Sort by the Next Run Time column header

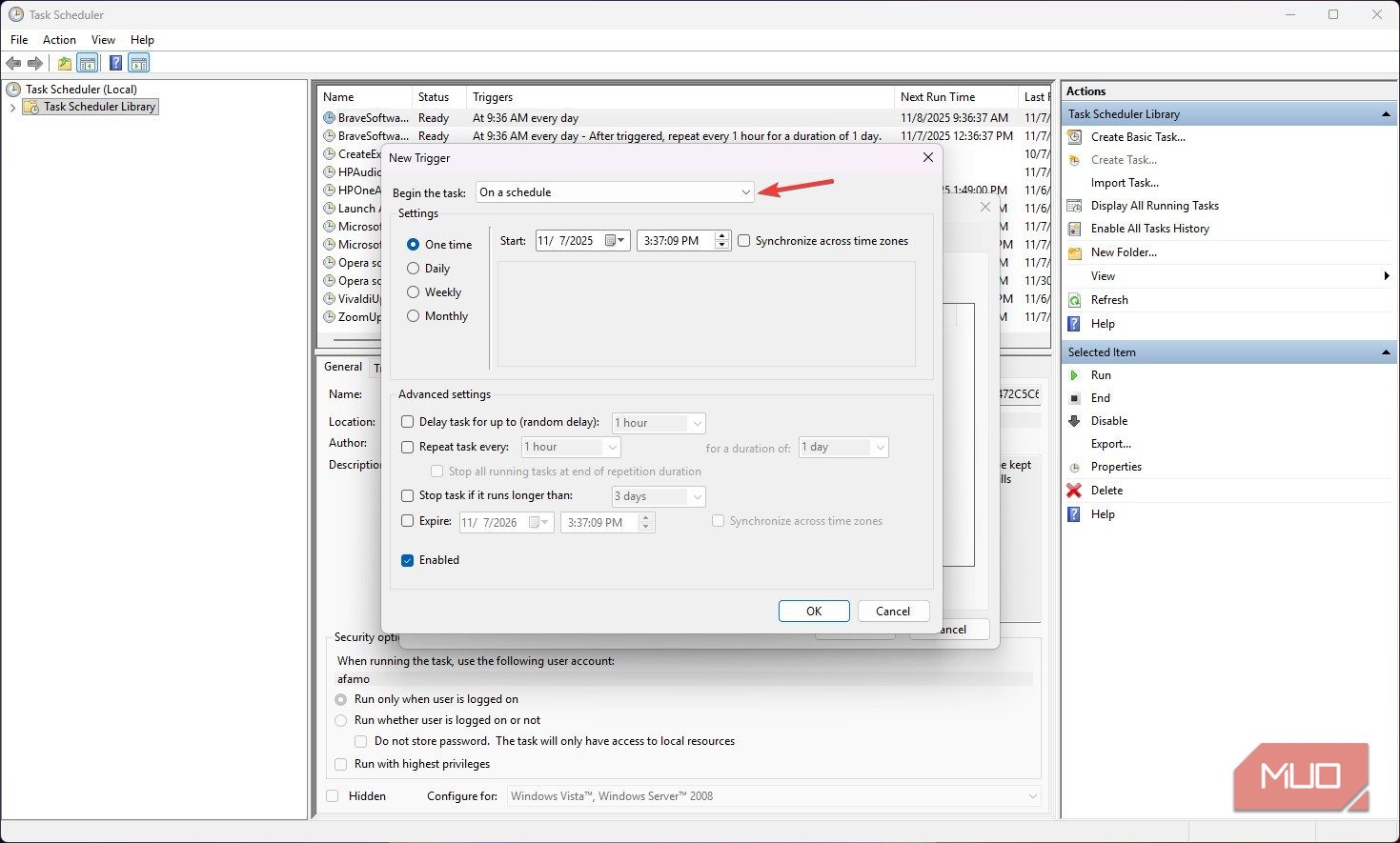[956, 97]
